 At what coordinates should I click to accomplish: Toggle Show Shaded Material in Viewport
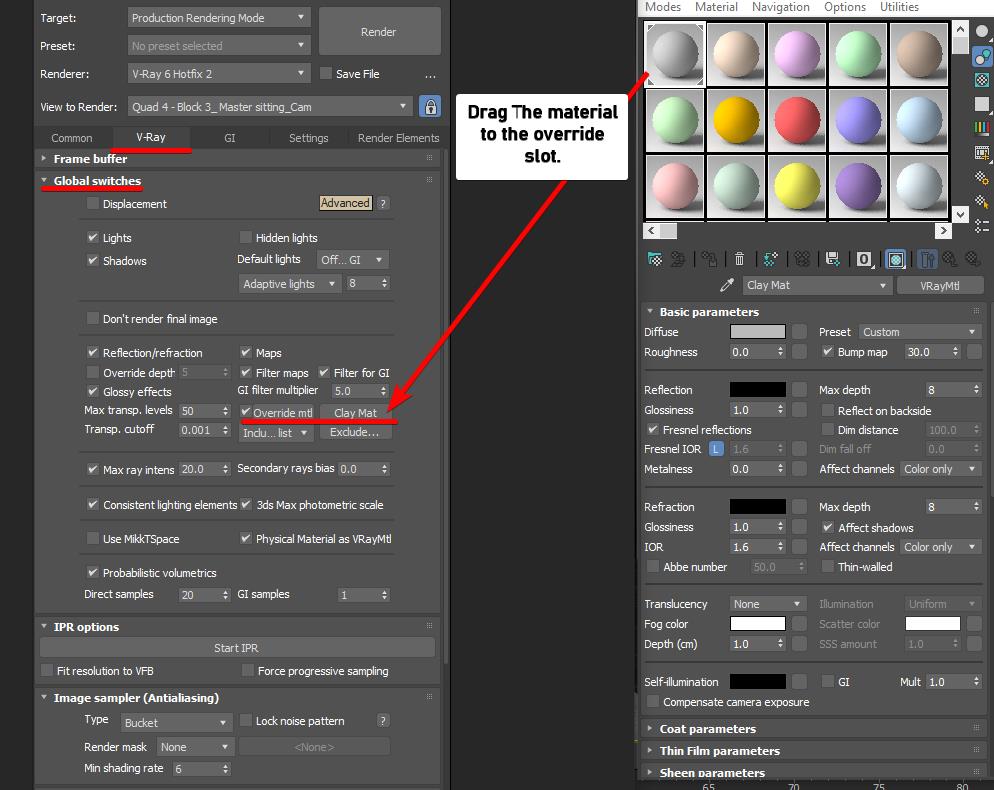click(896, 258)
